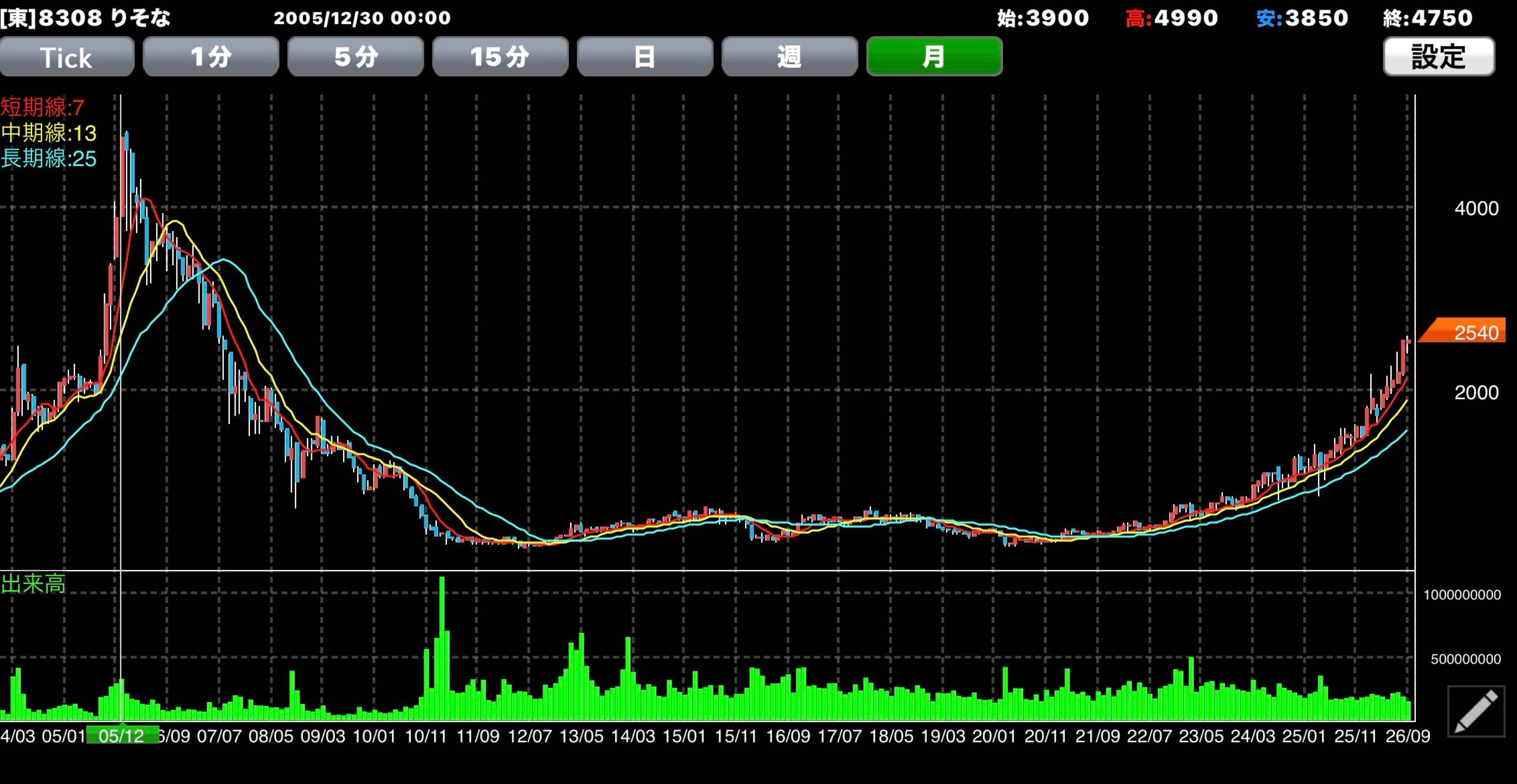This screenshot has height=784, width=1517.
Task: Click the 短期線:7 moving average label
Action: coord(43,107)
